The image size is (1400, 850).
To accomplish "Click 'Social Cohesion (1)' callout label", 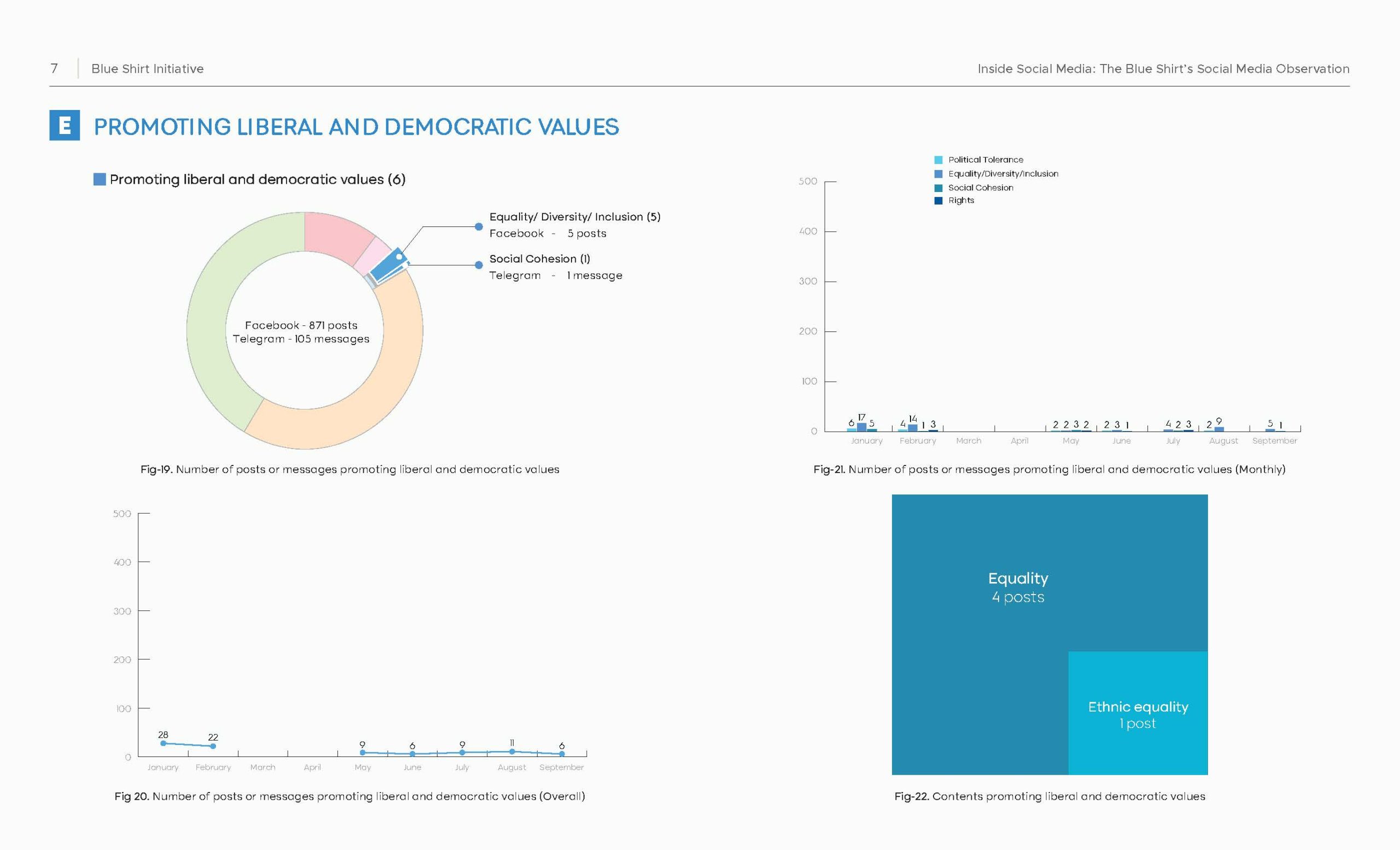I will [540, 259].
